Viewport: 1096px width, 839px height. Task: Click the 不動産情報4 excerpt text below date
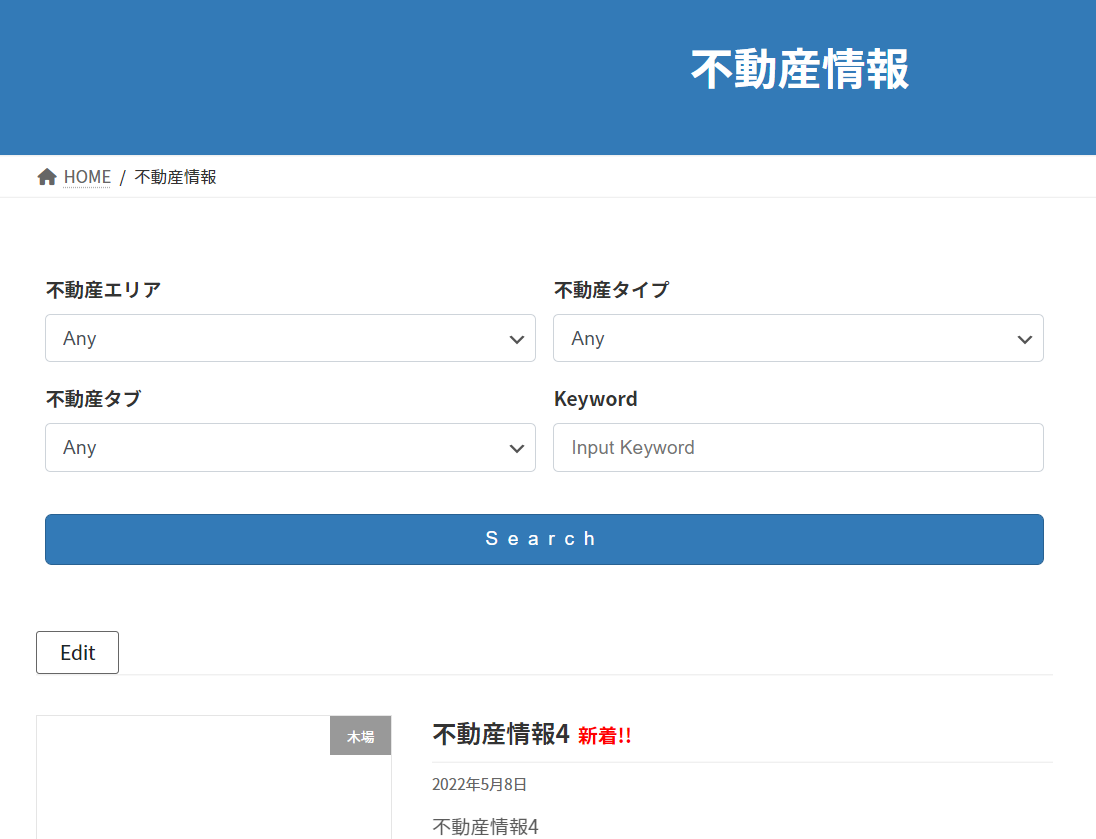coord(485,826)
